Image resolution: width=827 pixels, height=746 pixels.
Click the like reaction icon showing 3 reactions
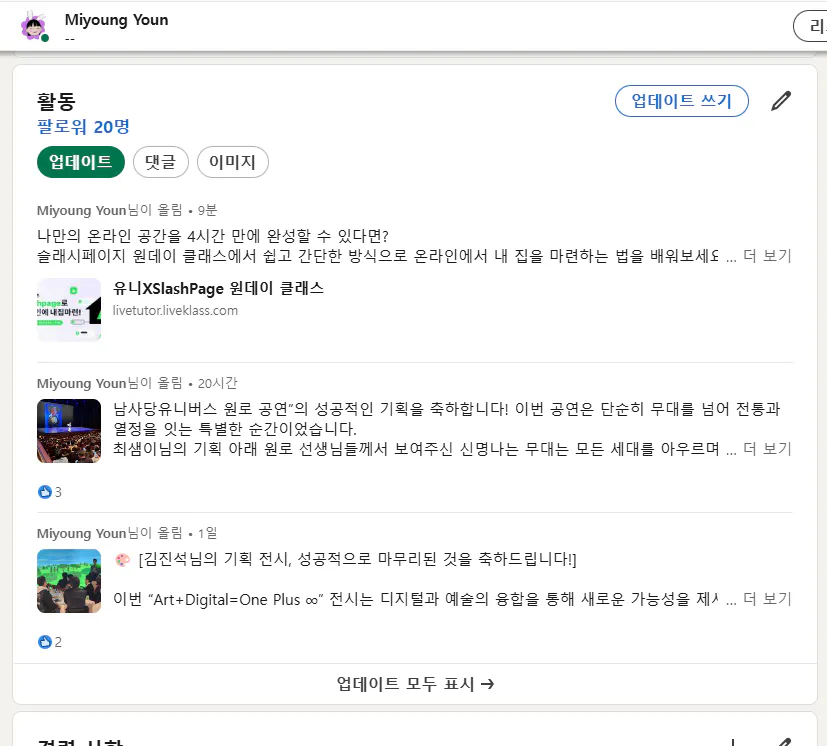45,492
